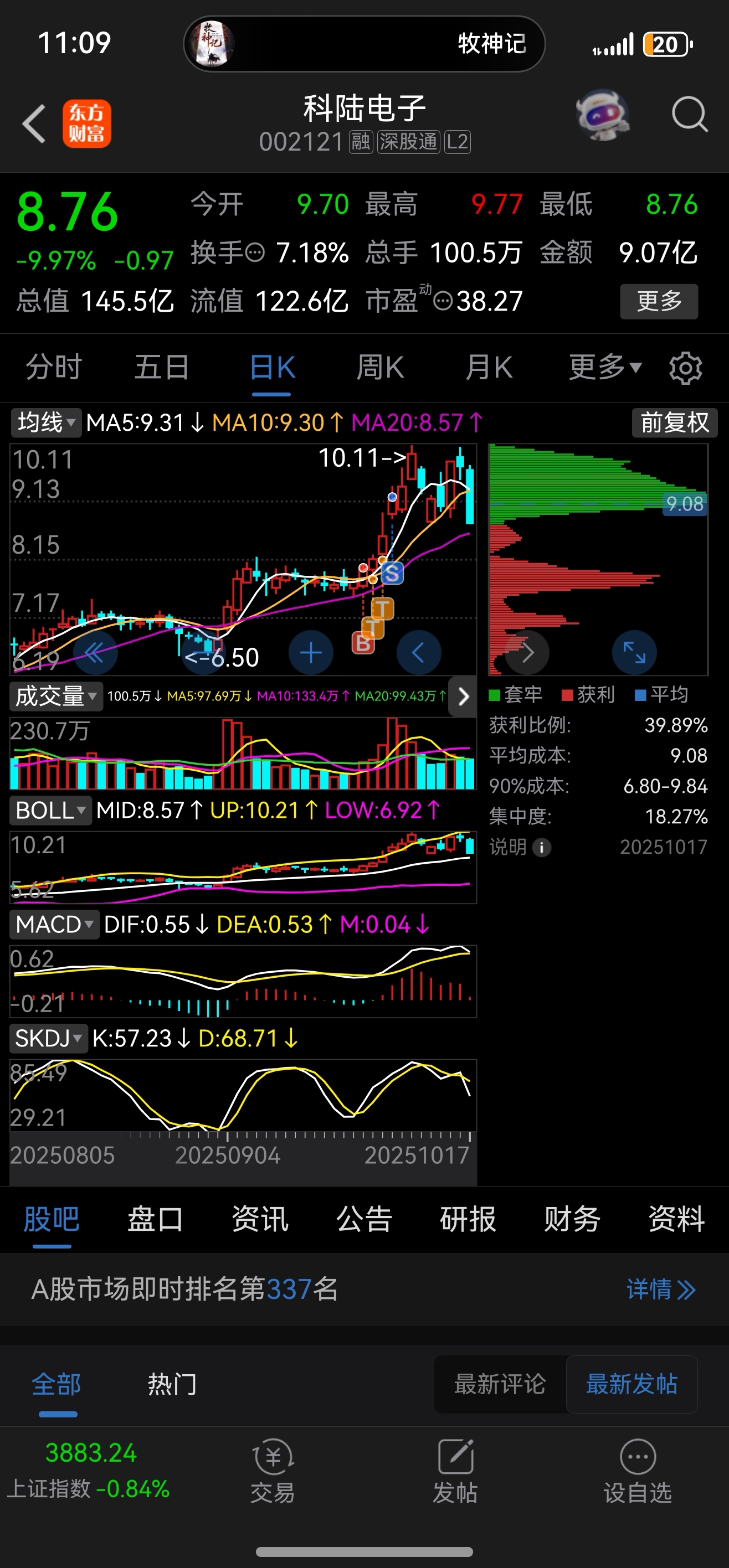Open the Eastmoney orange logo

86,123
